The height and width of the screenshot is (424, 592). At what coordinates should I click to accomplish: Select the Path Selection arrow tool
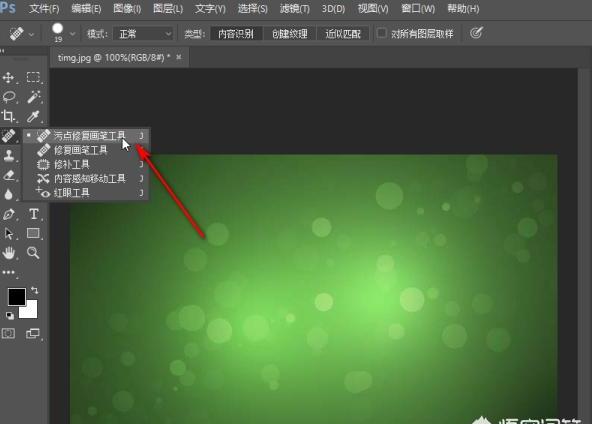9,234
